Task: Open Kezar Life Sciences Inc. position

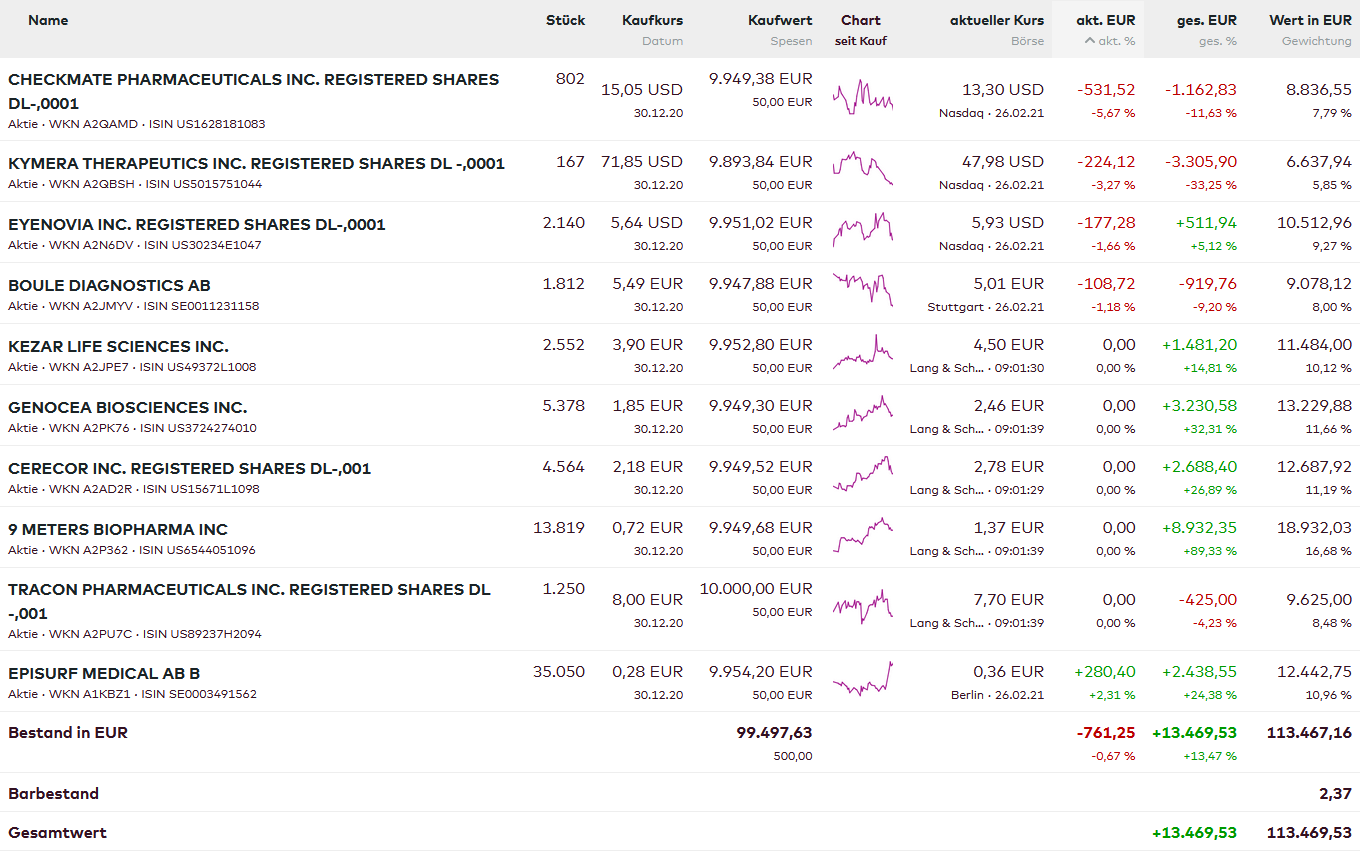Action: [x=118, y=346]
